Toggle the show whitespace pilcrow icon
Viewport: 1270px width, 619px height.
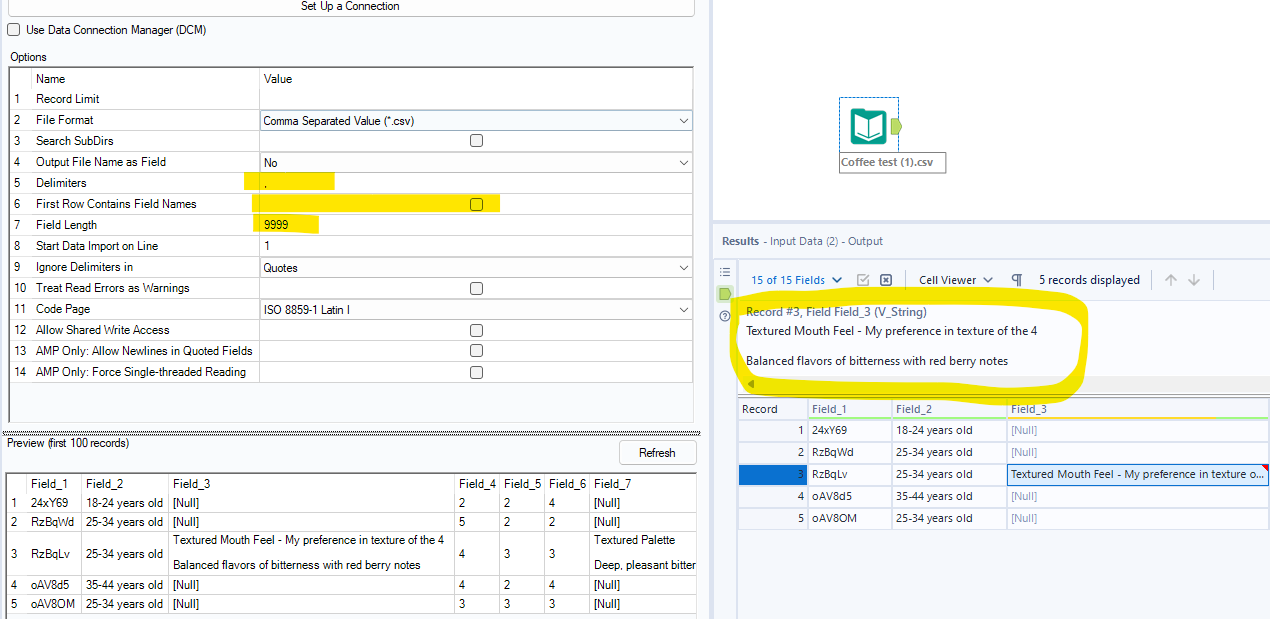(x=1016, y=280)
